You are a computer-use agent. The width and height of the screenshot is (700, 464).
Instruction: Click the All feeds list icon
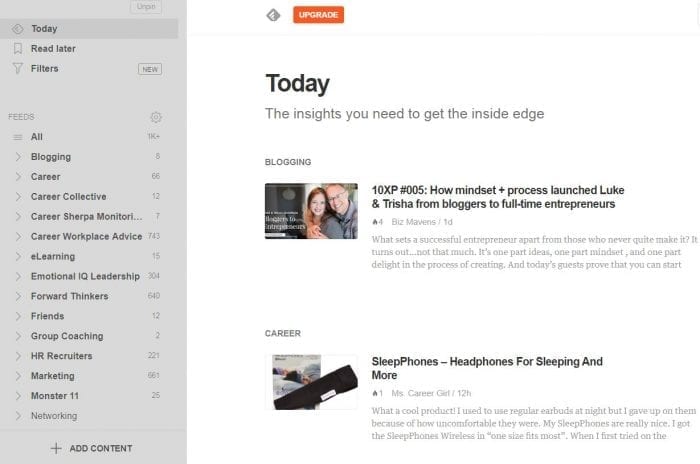click(x=17, y=137)
